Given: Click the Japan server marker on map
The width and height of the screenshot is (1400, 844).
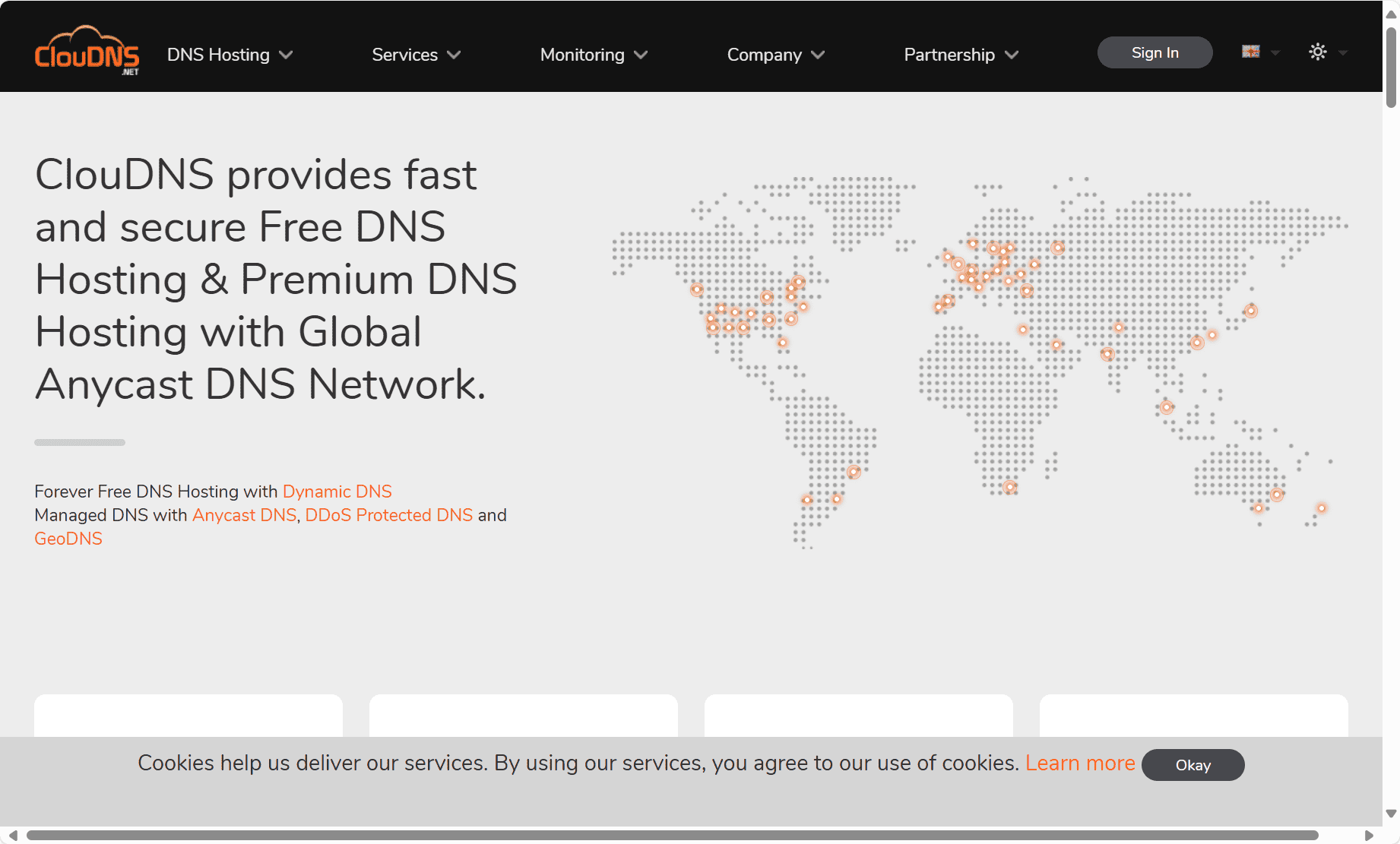Looking at the screenshot, I should [x=1251, y=310].
